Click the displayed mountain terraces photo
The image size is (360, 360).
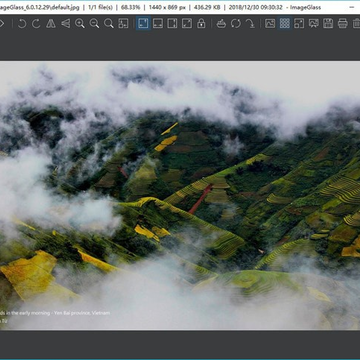pos(180,195)
